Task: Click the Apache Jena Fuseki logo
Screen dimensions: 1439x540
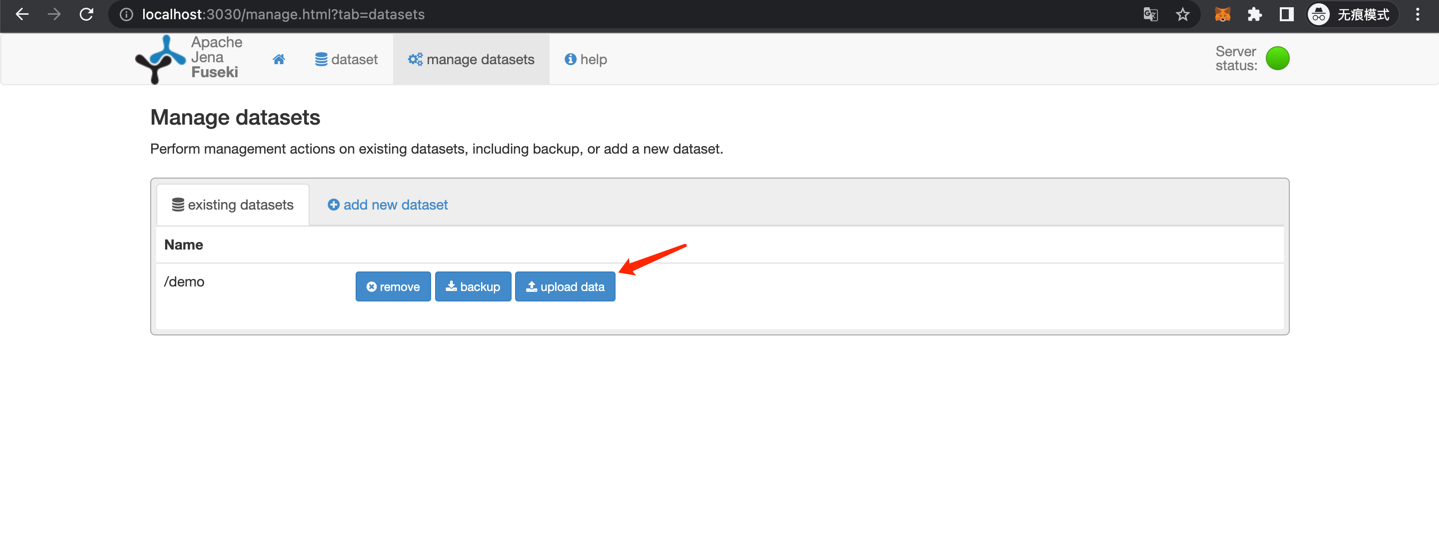Action: 190,59
